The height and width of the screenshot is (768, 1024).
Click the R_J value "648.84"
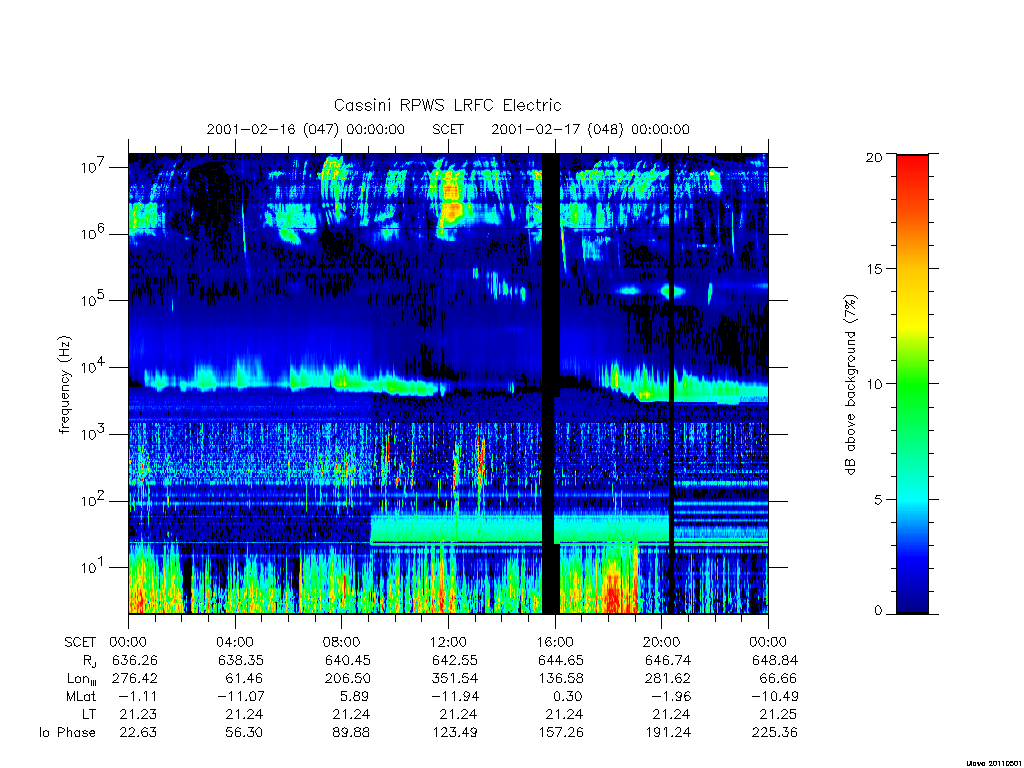coord(775,660)
